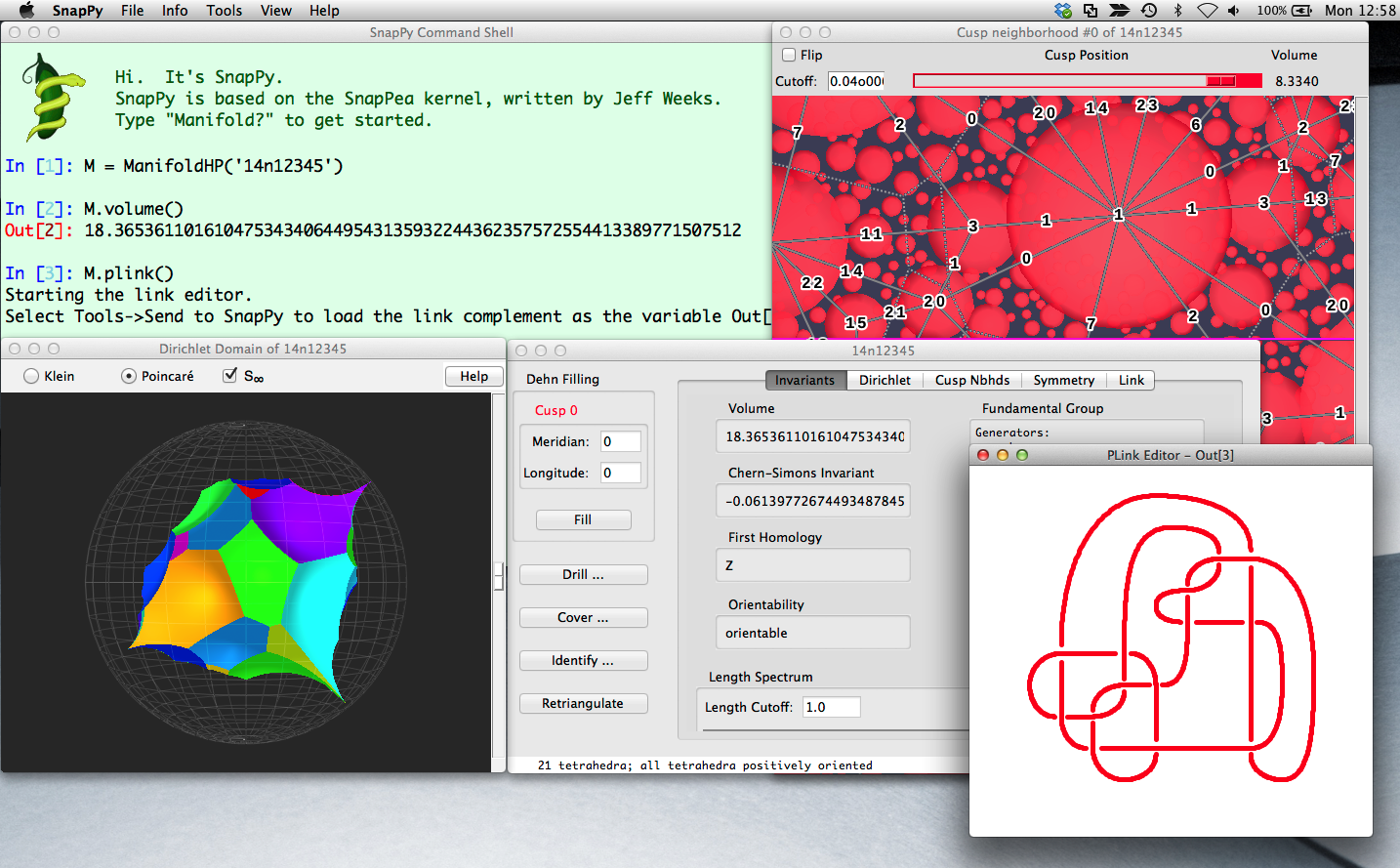Open the SnapPy application menu

(x=77, y=10)
